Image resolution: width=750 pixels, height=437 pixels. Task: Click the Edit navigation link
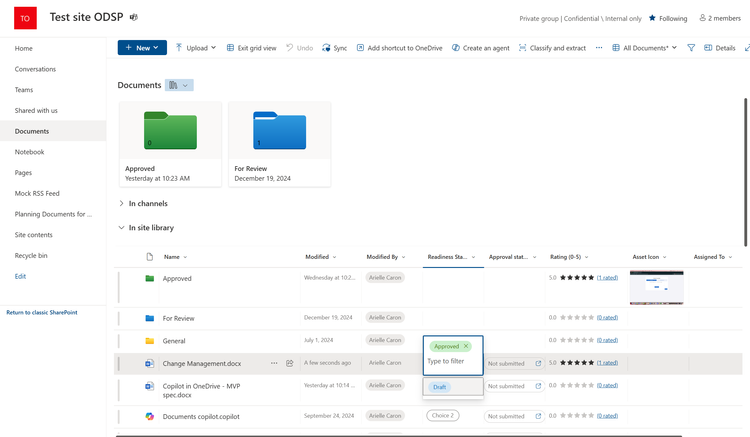tap(20, 276)
